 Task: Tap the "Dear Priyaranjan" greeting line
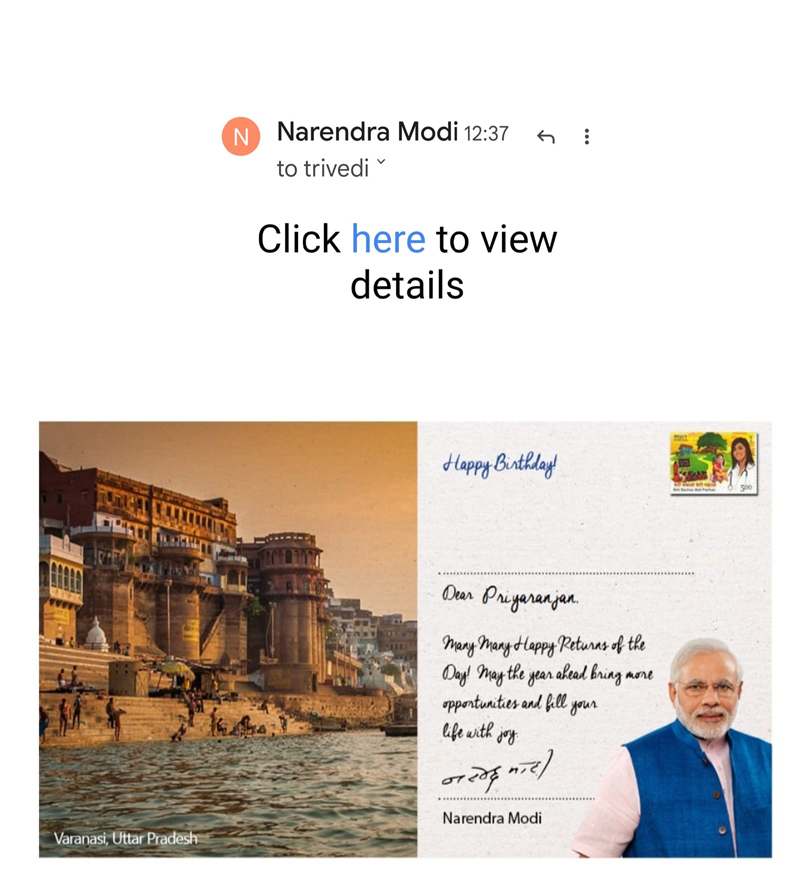(x=510, y=597)
